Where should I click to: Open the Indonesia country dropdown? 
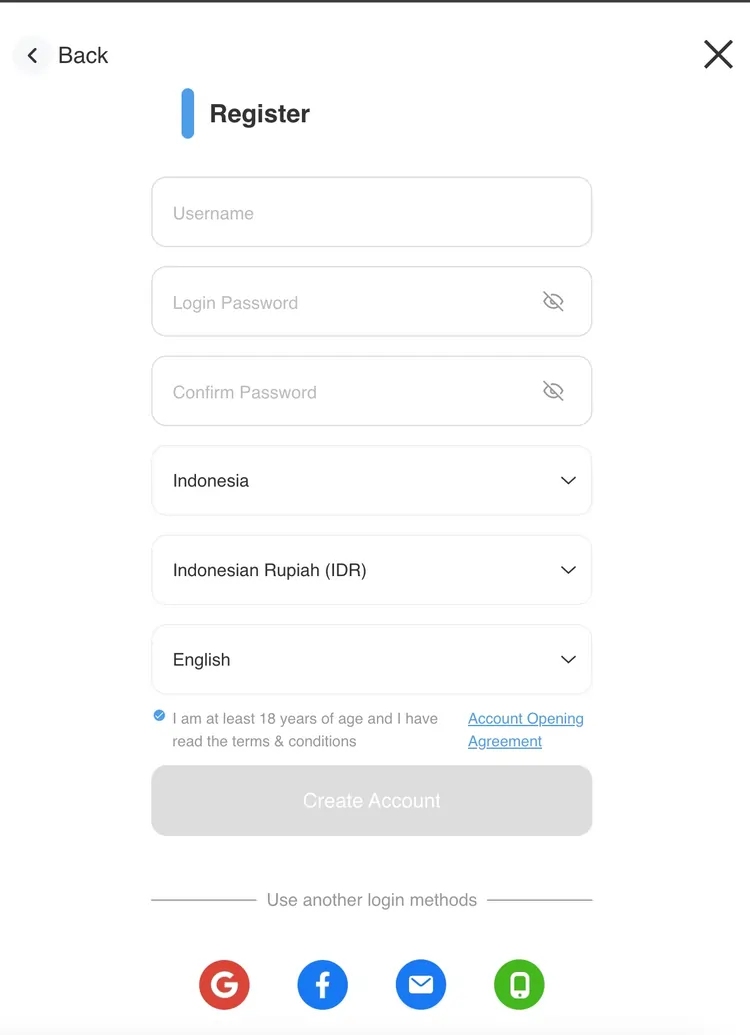371,481
